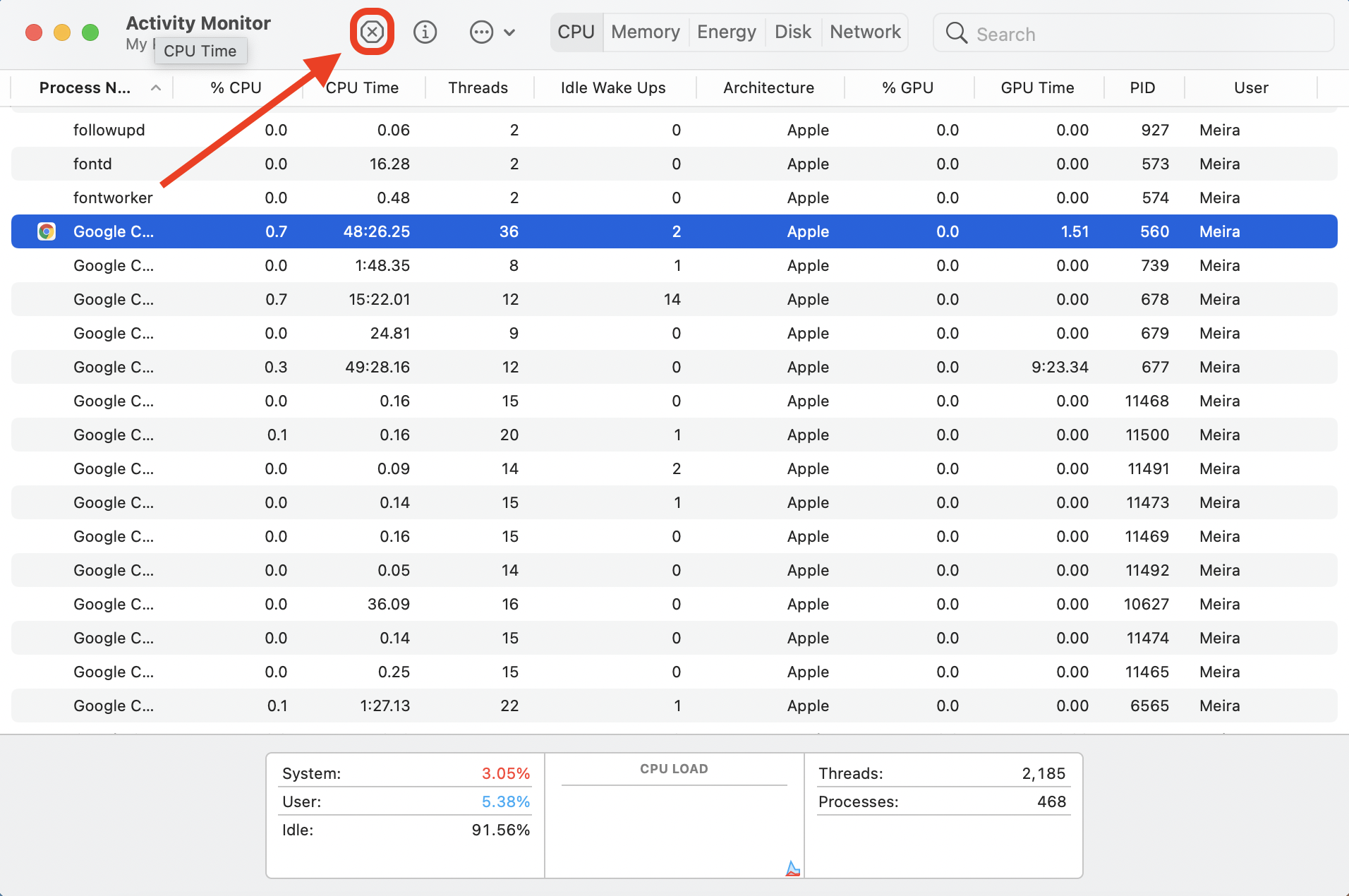Click the 49:28.16 CPU Time value
The height and width of the screenshot is (896, 1349).
pyautogui.click(x=377, y=367)
